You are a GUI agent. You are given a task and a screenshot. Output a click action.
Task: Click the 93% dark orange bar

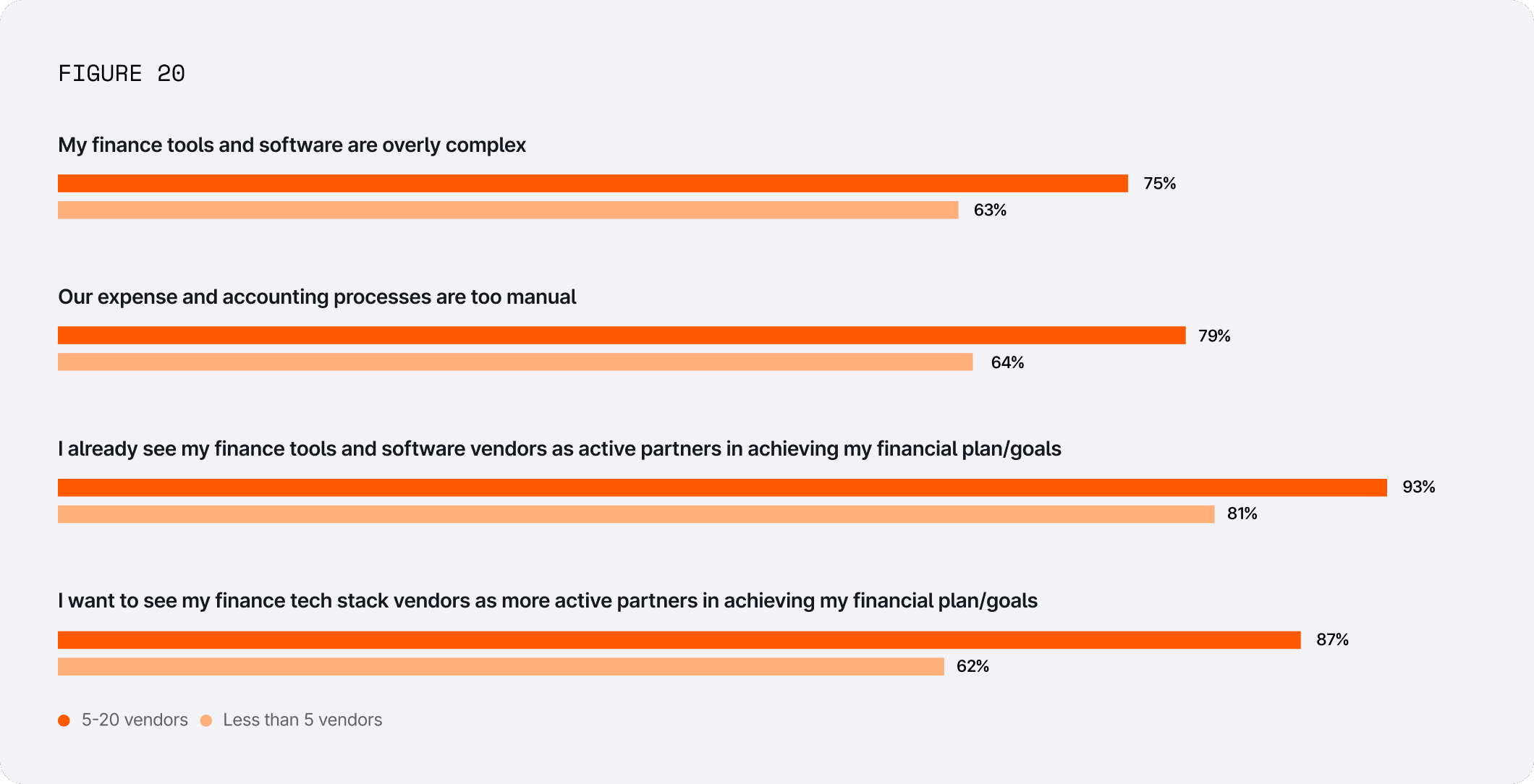point(722,487)
